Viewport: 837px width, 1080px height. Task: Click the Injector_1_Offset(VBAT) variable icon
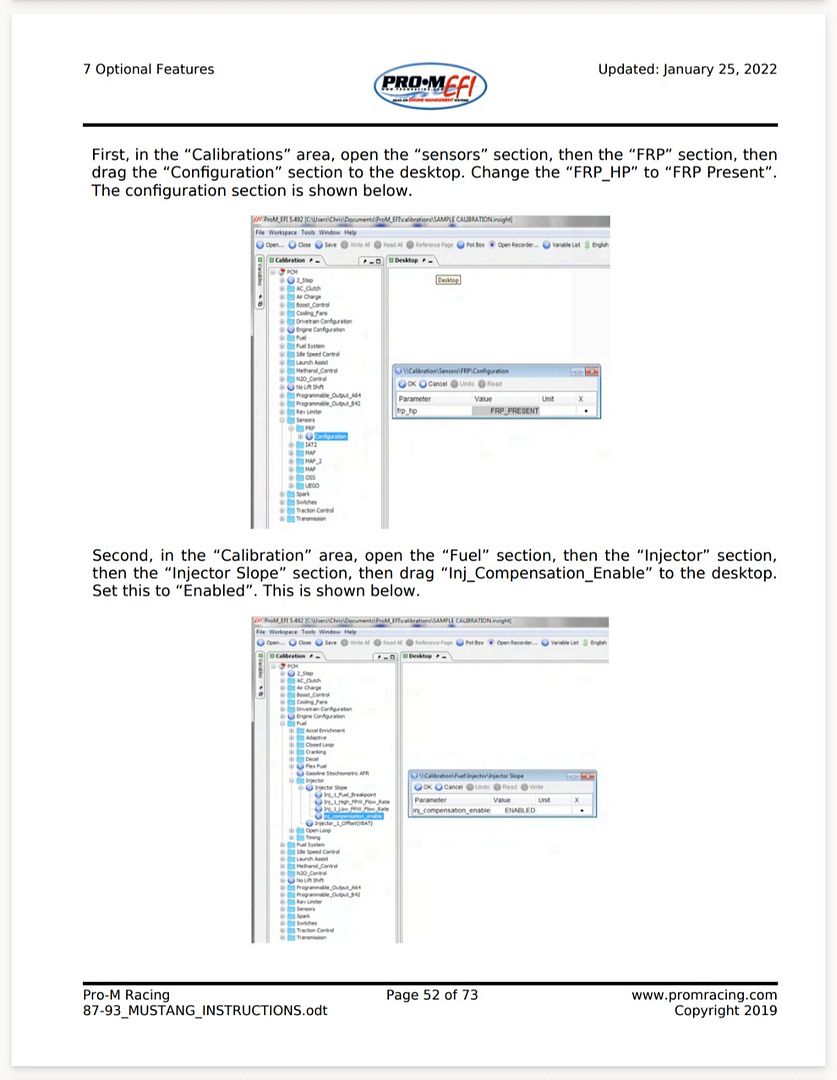pos(309,823)
